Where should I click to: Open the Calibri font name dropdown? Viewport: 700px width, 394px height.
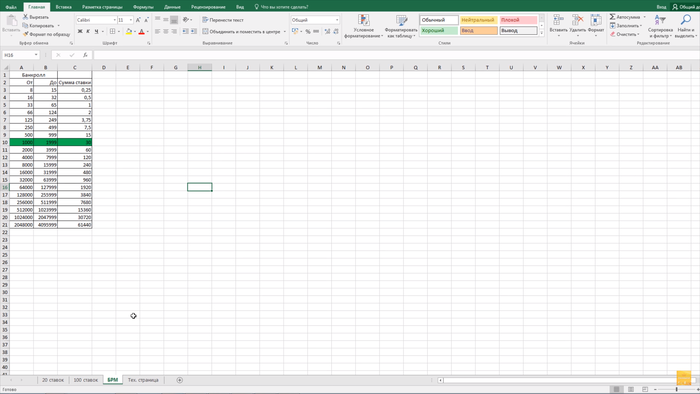pos(114,20)
